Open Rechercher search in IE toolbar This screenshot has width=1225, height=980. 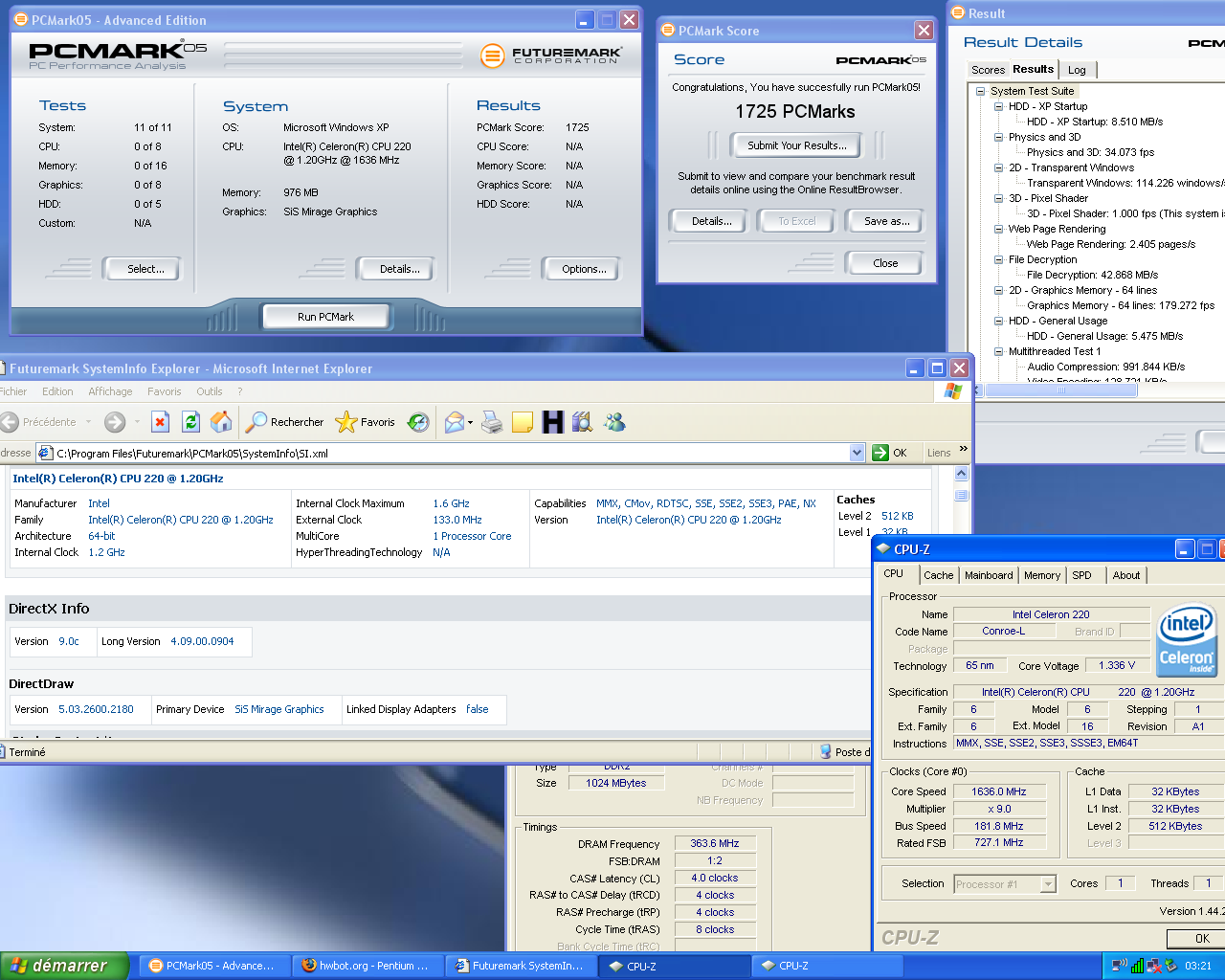point(285,422)
